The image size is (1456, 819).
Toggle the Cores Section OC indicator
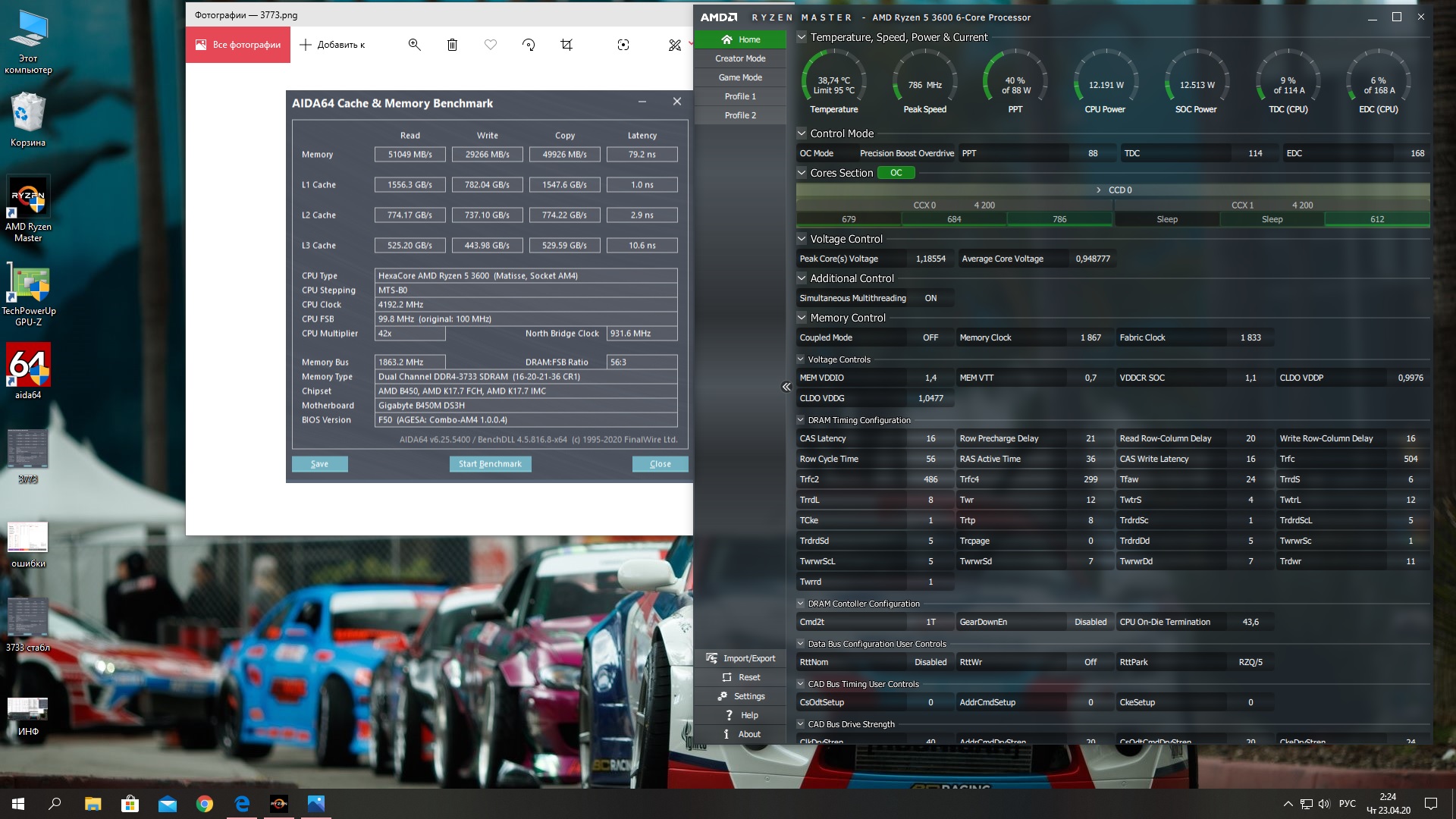pyautogui.click(x=896, y=173)
